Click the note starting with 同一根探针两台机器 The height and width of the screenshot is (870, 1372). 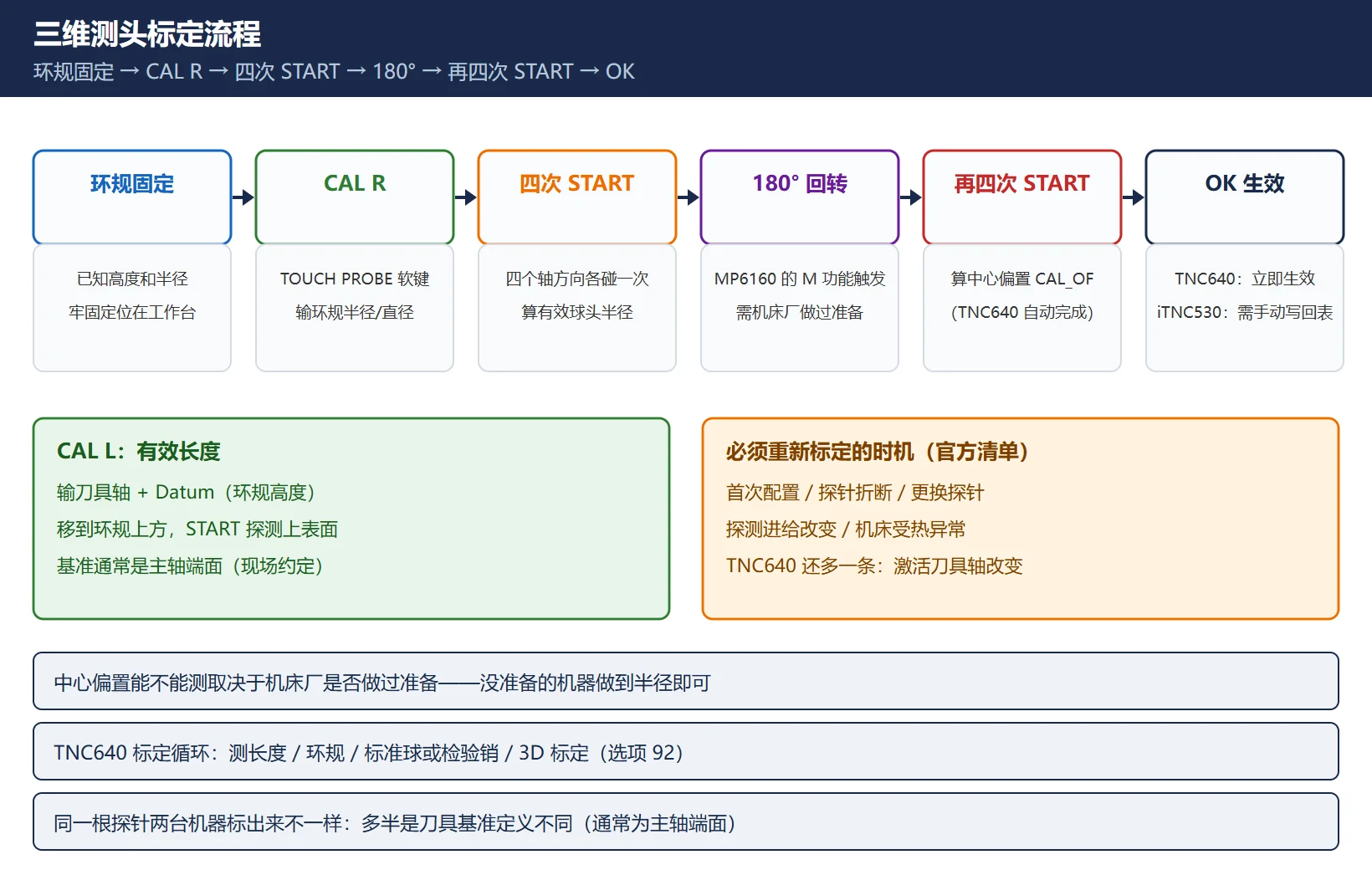(686, 822)
